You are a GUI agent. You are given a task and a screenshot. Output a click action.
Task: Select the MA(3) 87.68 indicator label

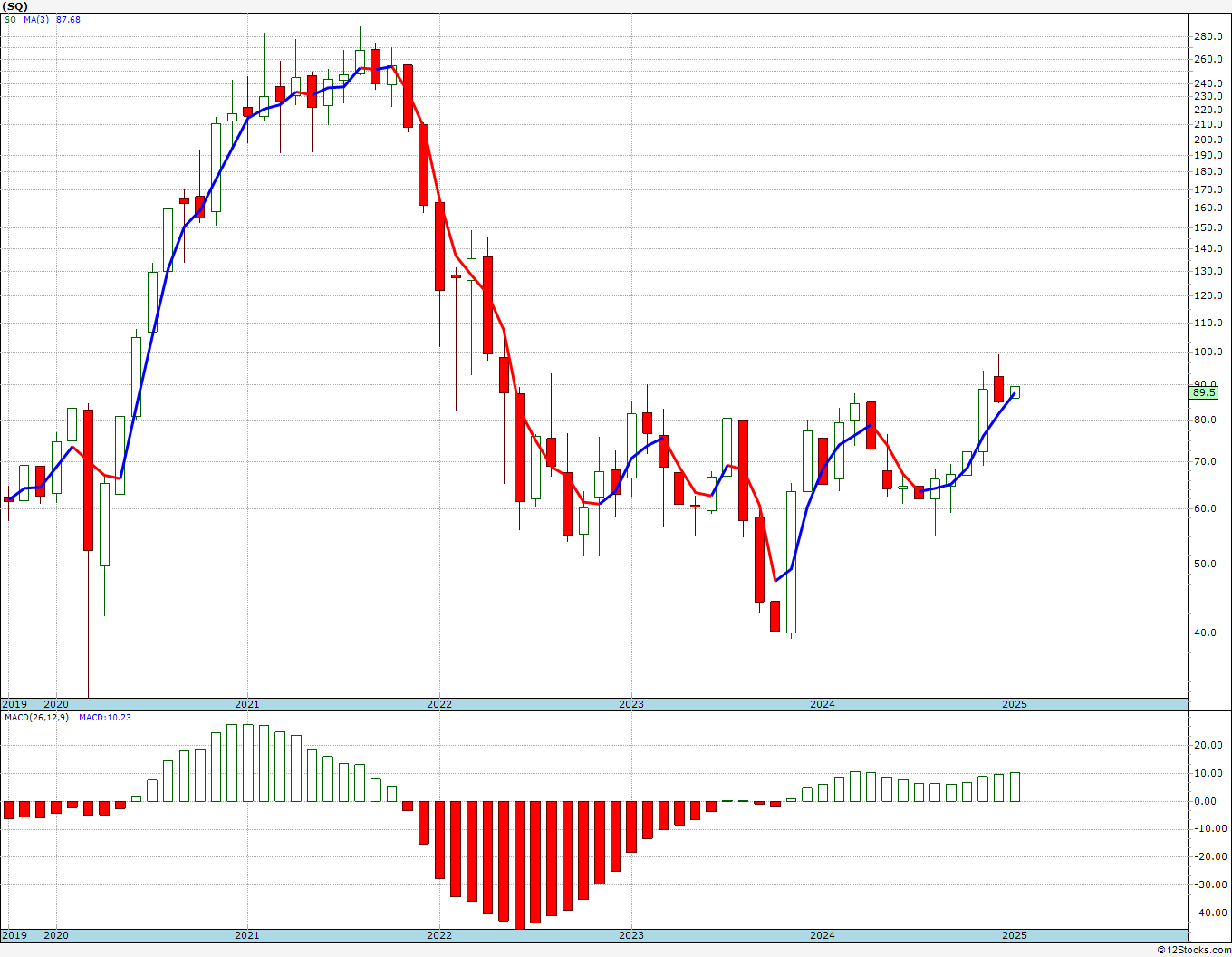pyautogui.click(x=52, y=19)
